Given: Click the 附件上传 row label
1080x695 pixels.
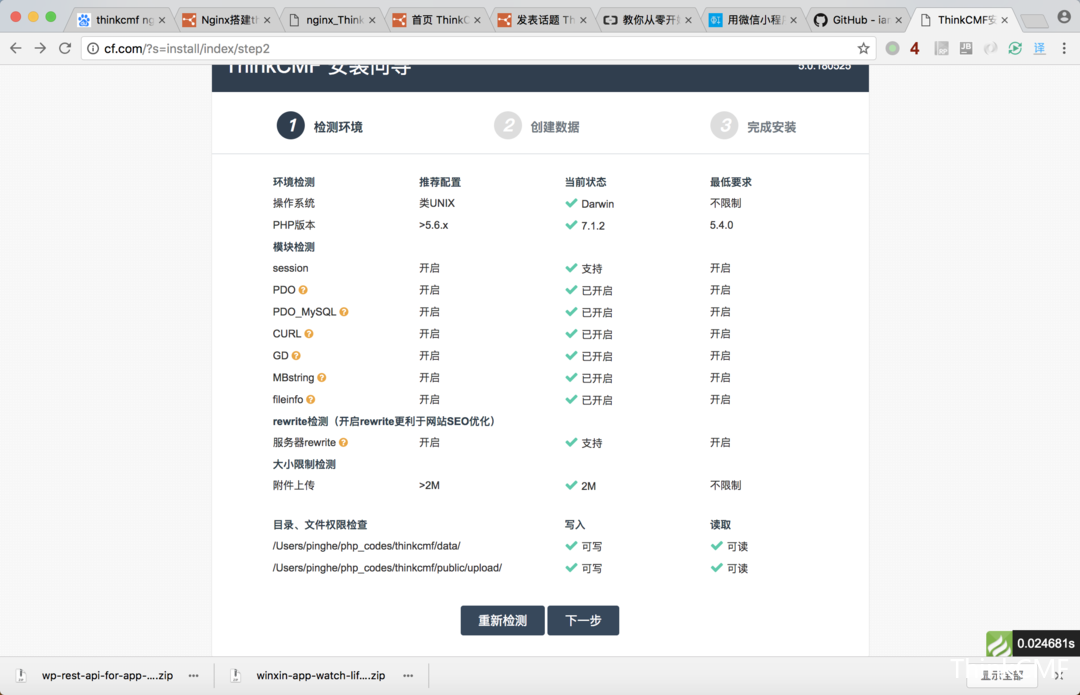Looking at the screenshot, I should pyautogui.click(x=294, y=486).
